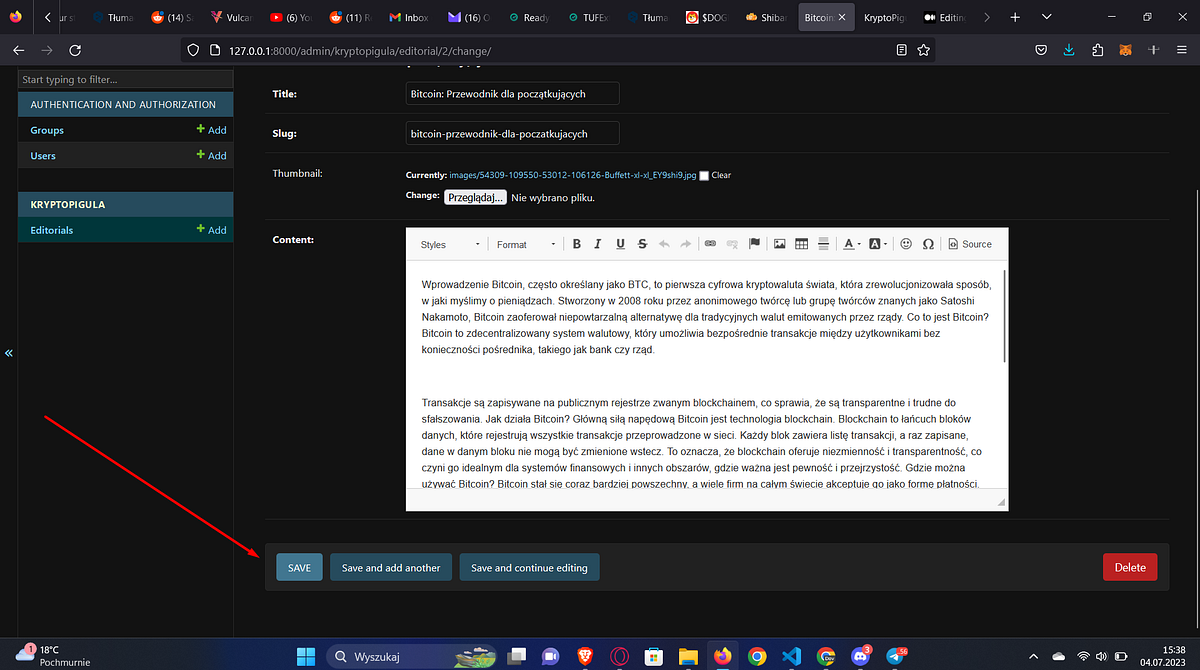Insert an image using the editor toolbar
The height and width of the screenshot is (670, 1200).
[779, 243]
